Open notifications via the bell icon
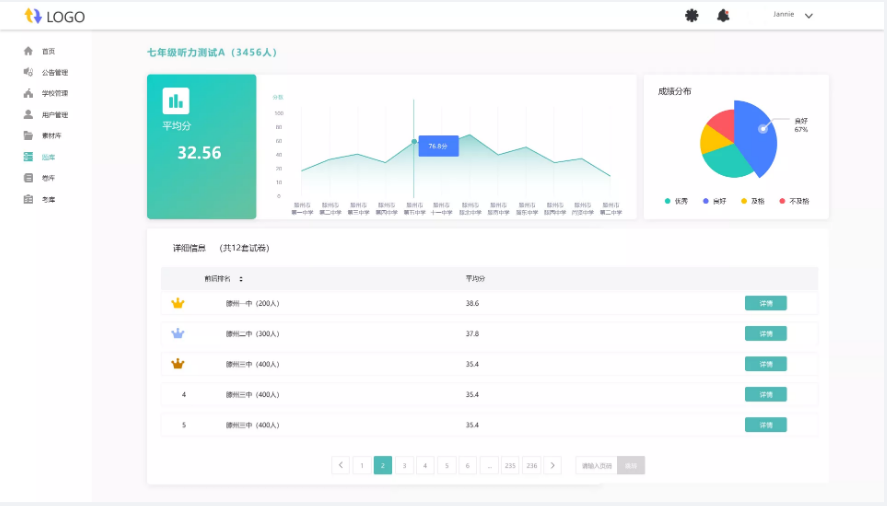 (723, 15)
